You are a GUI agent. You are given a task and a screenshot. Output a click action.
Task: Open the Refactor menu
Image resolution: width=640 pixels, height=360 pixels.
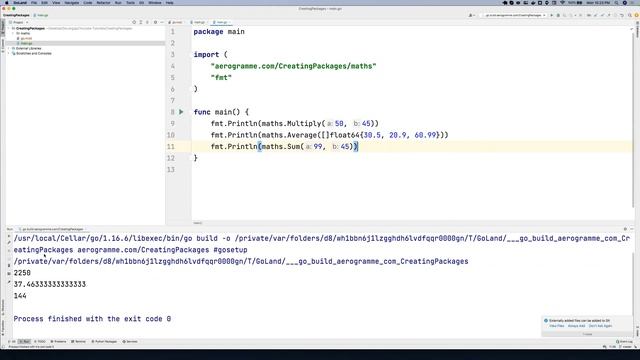coord(103,3)
